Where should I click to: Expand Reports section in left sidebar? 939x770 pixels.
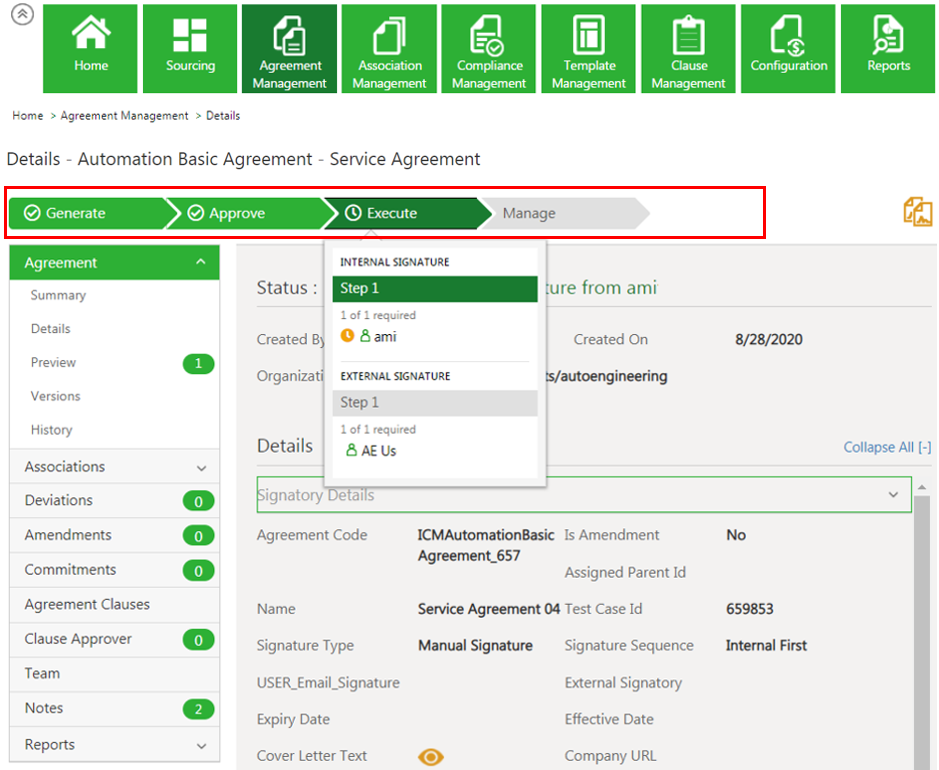point(201,746)
